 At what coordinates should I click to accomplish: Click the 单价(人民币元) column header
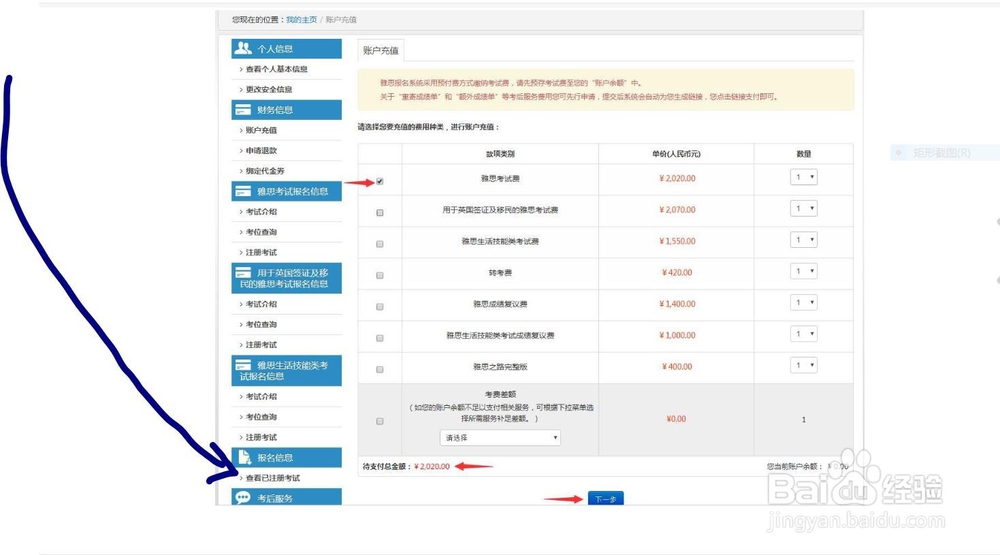676,154
